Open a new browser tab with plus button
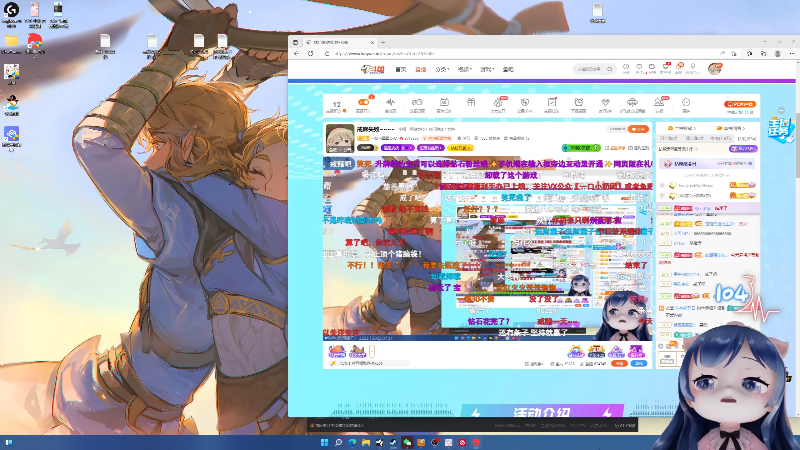 tap(383, 42)
